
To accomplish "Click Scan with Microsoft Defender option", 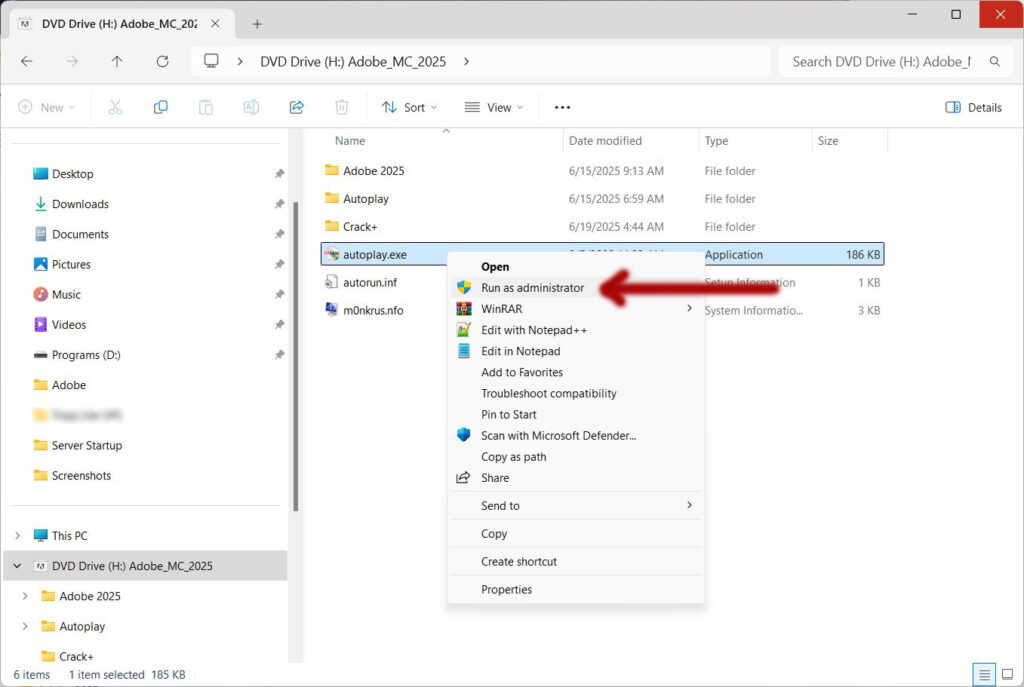I will [558, 435].
